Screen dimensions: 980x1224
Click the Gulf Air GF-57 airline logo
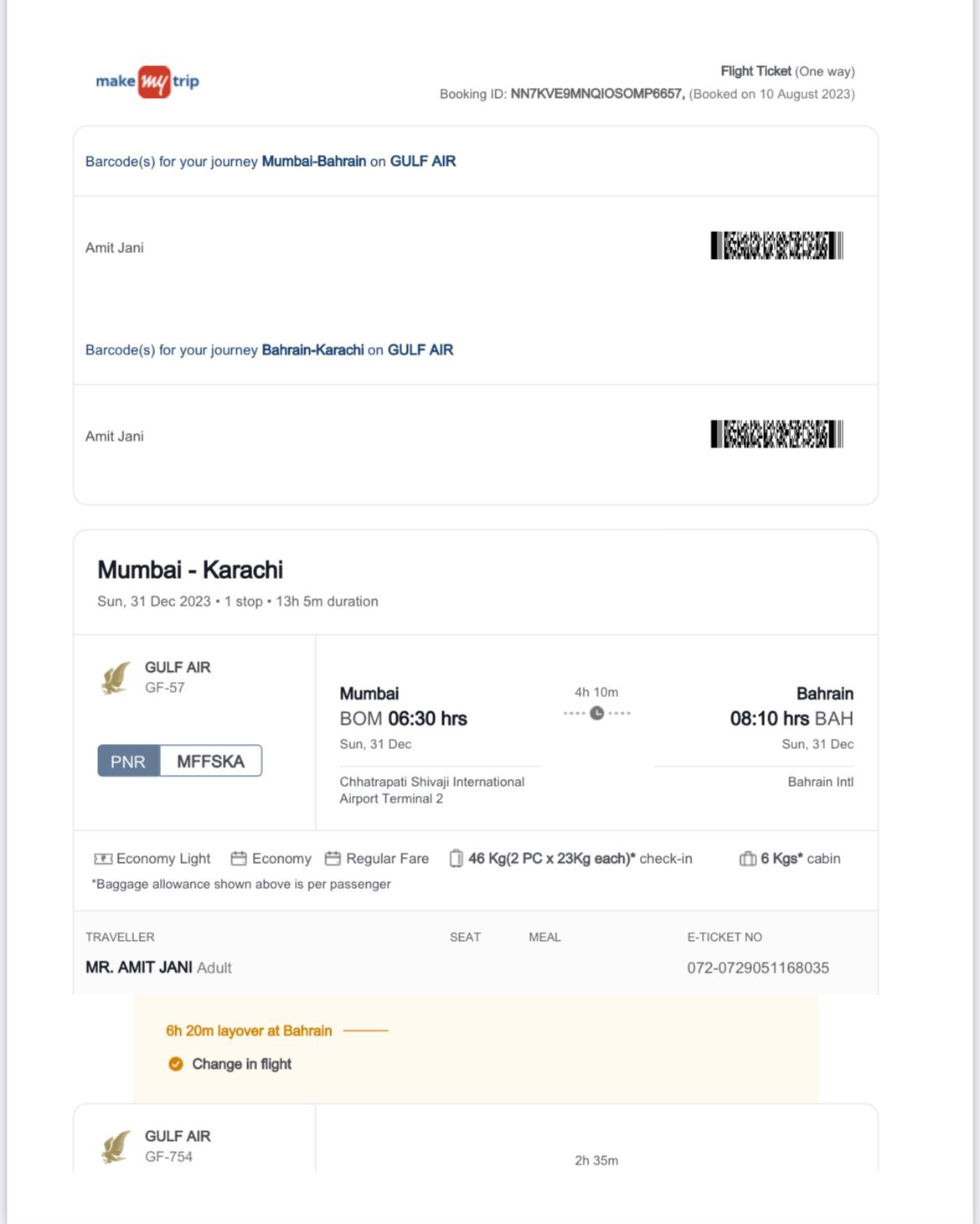116,679
